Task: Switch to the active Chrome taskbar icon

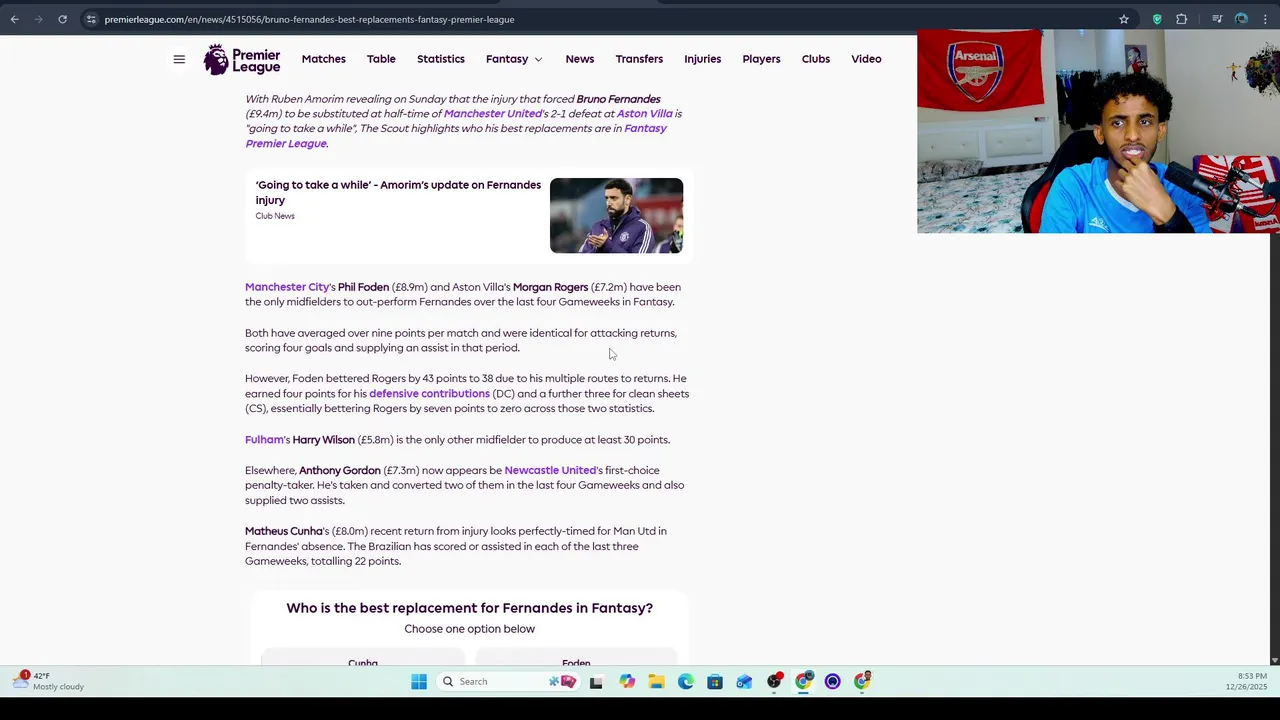Action: point(803,682)
